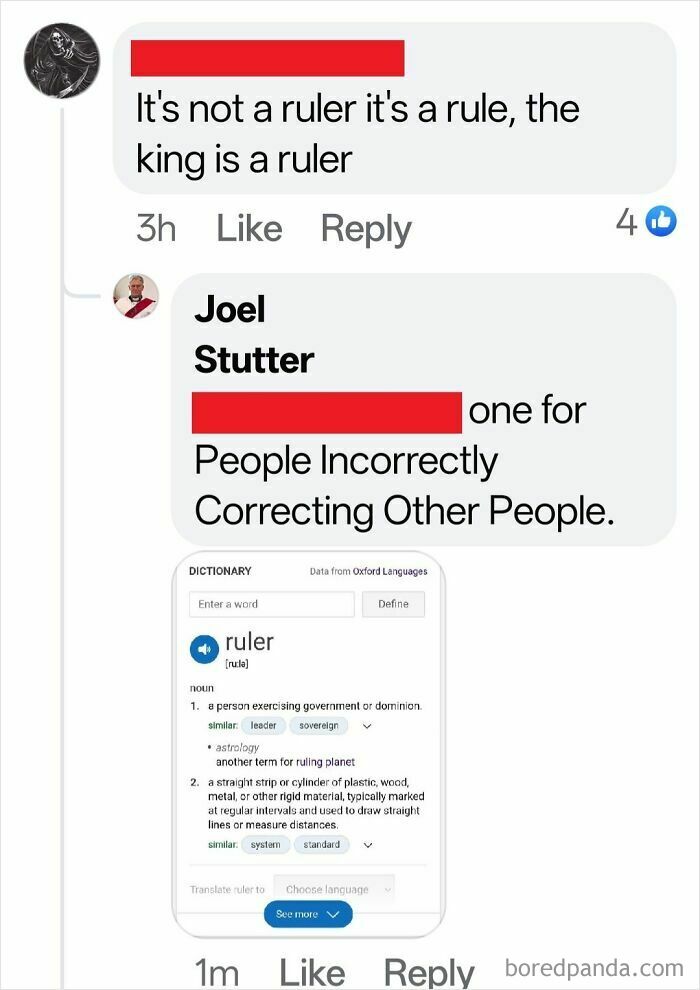The image size is (700, 990).
Task: Click the Enter a word search field
Action: pyautogui.click(x=271, y=604)
